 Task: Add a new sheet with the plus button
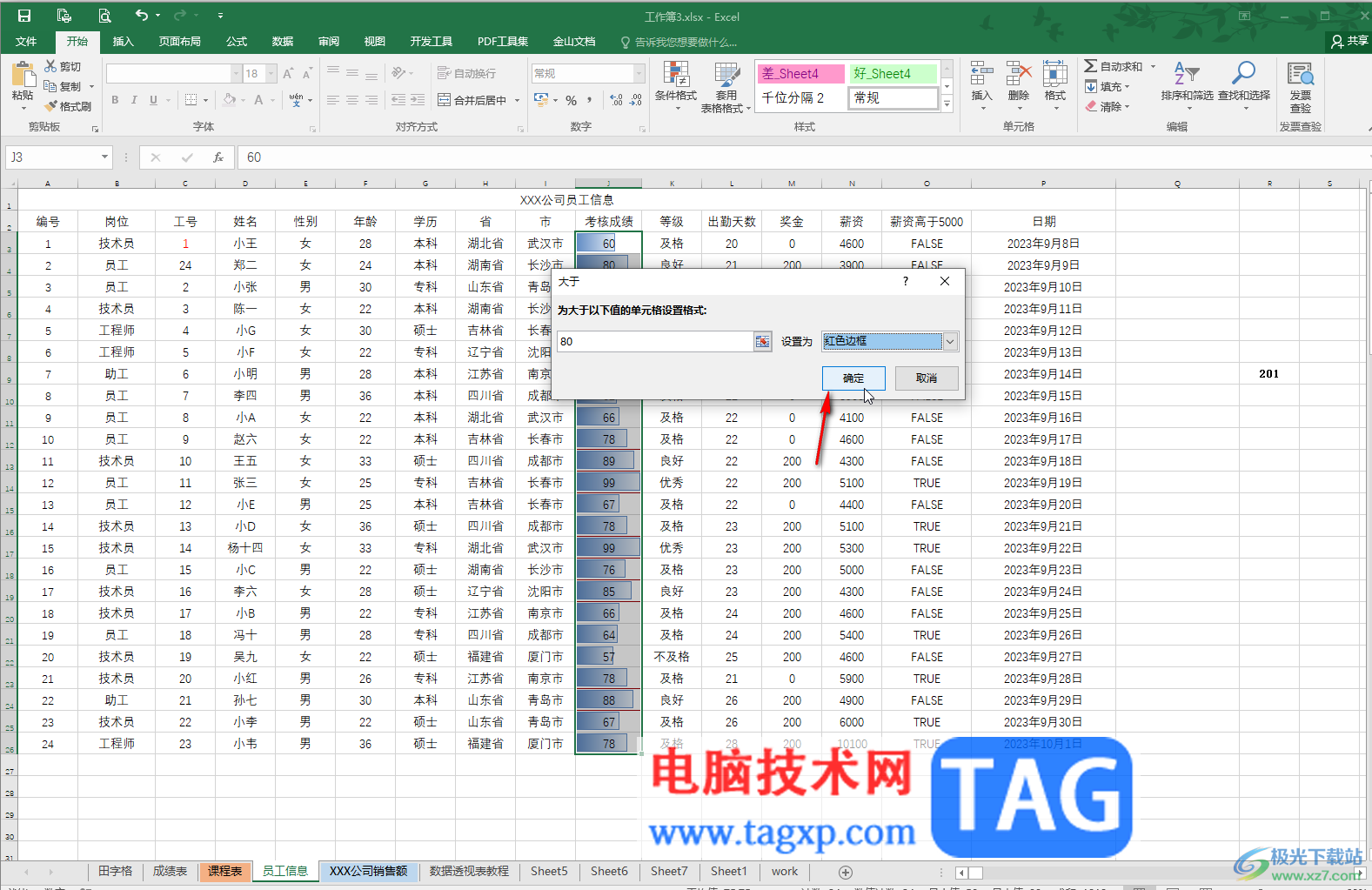tap(845, 872)
